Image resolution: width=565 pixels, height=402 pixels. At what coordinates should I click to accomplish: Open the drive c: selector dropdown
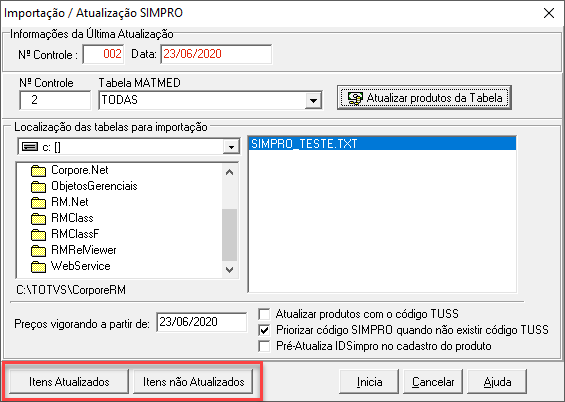tap(231, 147)
